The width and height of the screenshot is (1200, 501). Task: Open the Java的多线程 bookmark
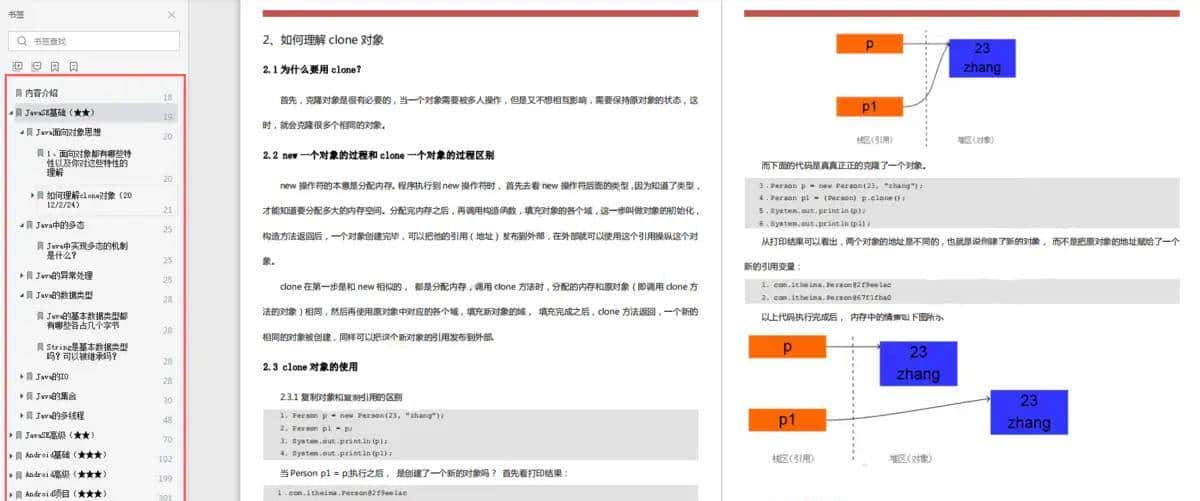[60, 415]
